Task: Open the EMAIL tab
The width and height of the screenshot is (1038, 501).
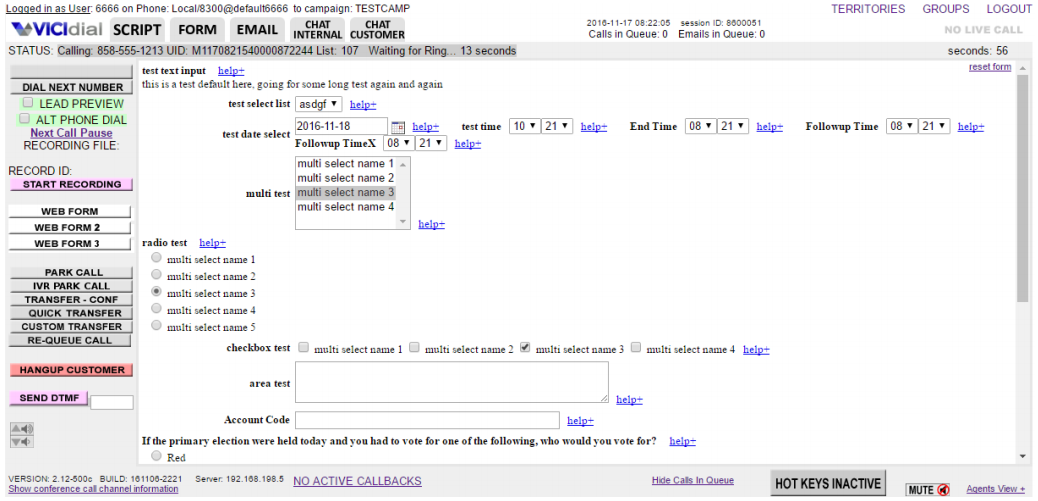Action: [257, 29]
